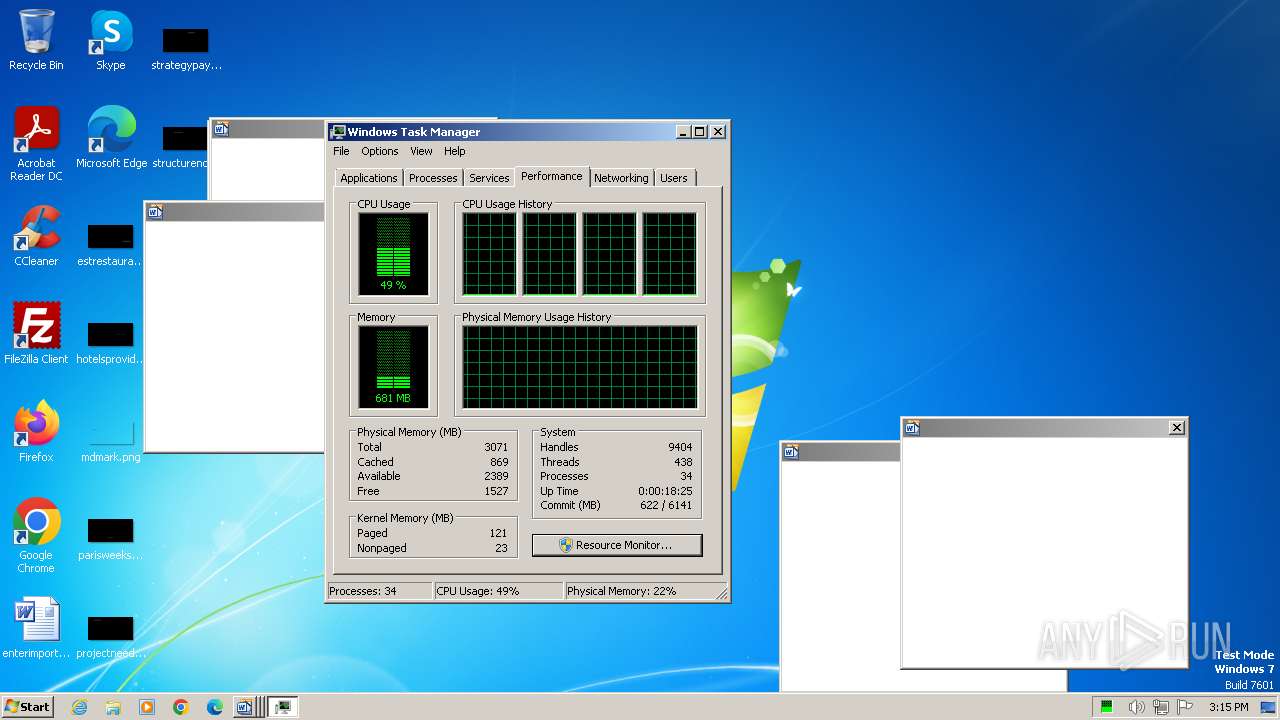The height and width of the screenshot is (720, 1280).
Task: Click the Handles value 9404
Action: click(x=680, y=447)
